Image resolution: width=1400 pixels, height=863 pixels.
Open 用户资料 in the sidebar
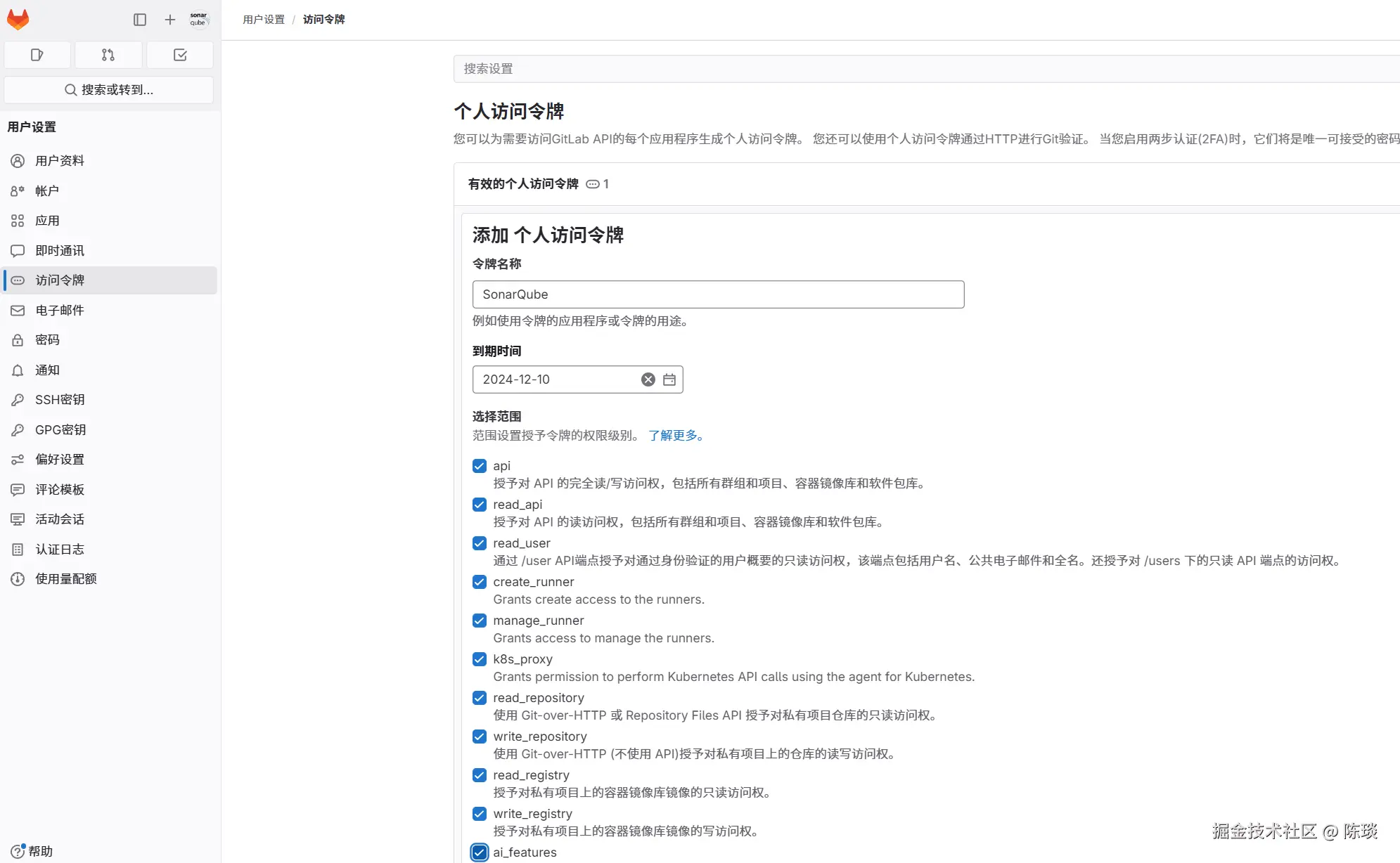60,161
